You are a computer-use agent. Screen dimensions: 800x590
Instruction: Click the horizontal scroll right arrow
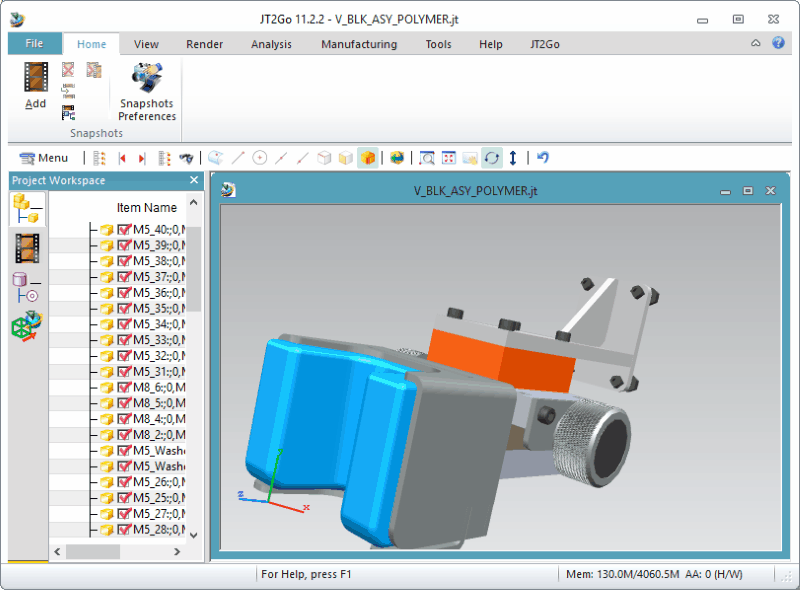(177, 552)
